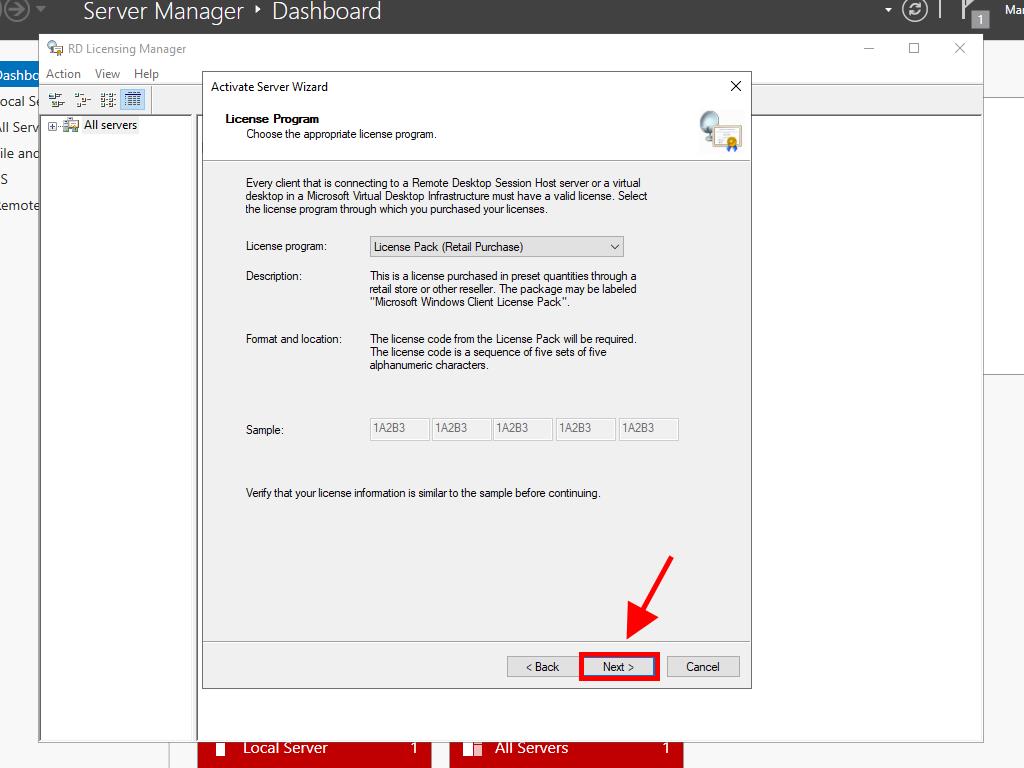Click the last sample code field

click(648, 429)
